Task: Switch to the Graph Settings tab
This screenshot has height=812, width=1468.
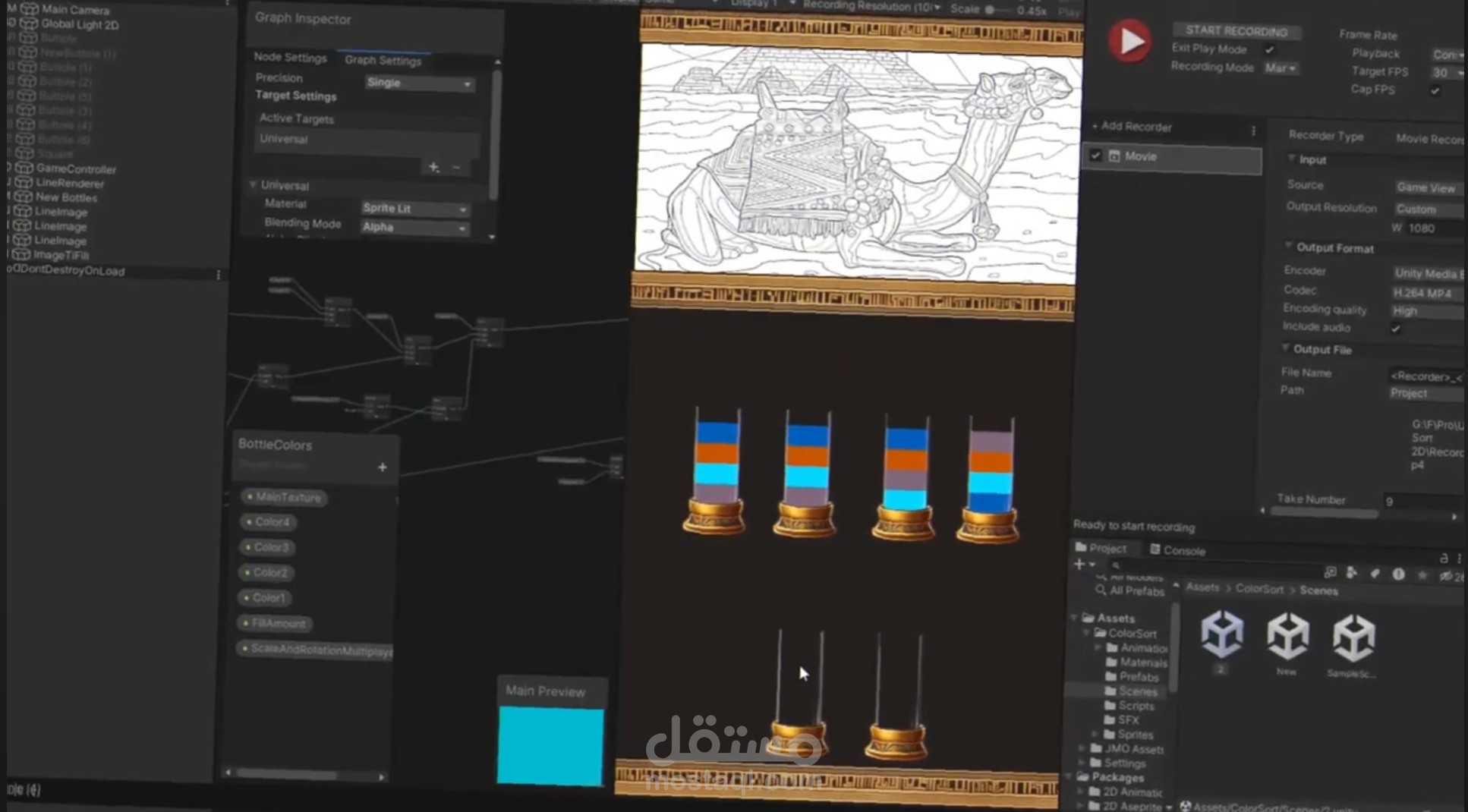Action: pyautogui.click(x=383, y=60)
